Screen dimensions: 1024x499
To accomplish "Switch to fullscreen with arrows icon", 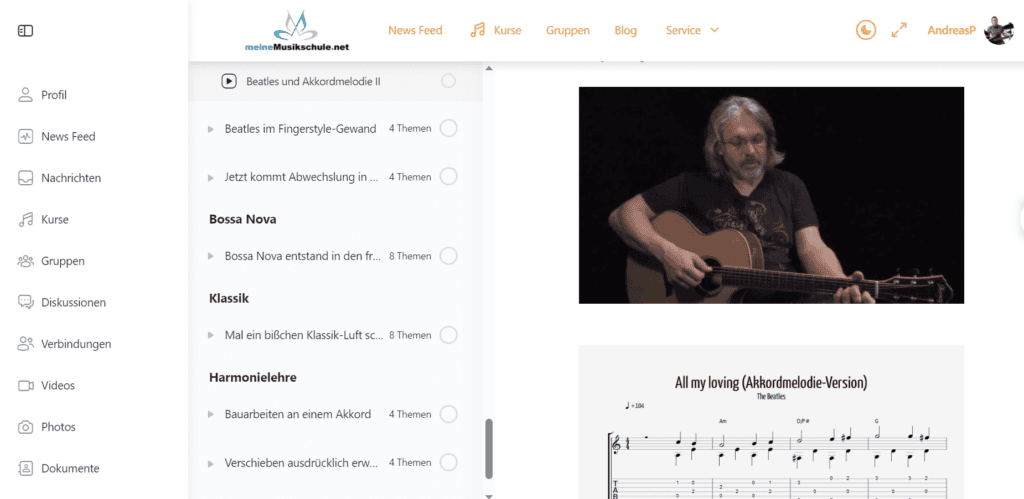I will [x=899, y=30].
